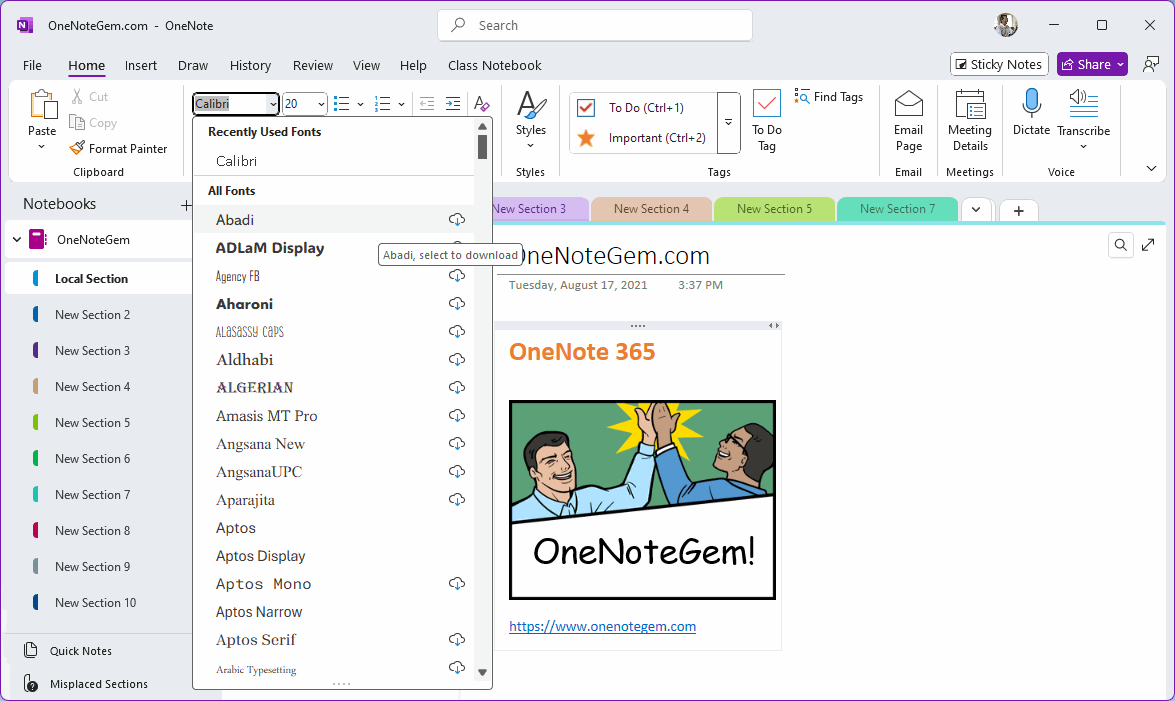Click the bullet list icon
Viewport: 1175px width, 701px height.
(342, 103)
